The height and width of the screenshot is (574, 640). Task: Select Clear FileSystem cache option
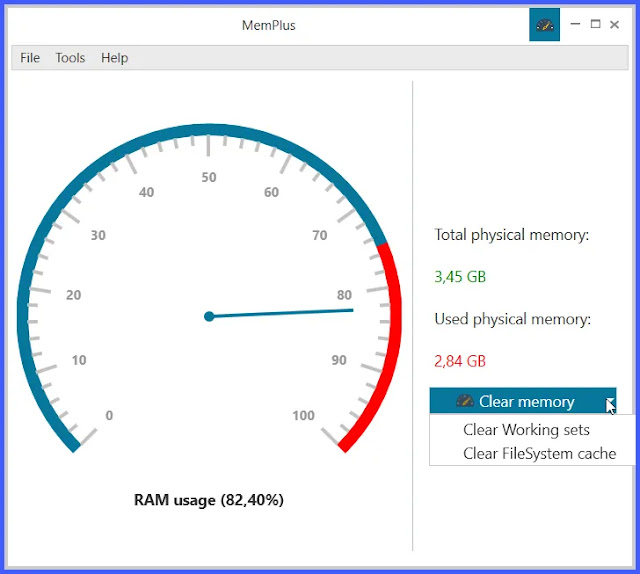pos(539,453)
